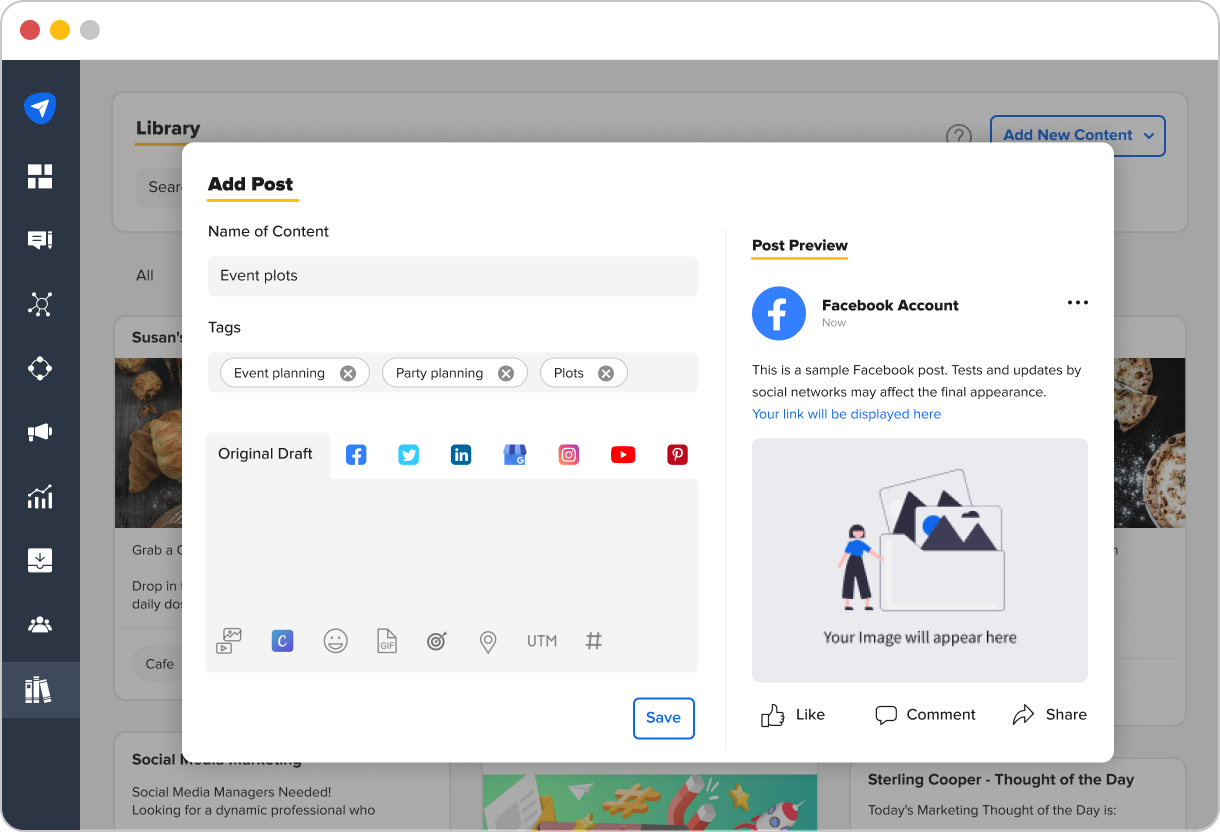Click Comment in the post preview
The width and height of the screenshot is (1220, 832).
pyautogui.click(x=925, y=715)
